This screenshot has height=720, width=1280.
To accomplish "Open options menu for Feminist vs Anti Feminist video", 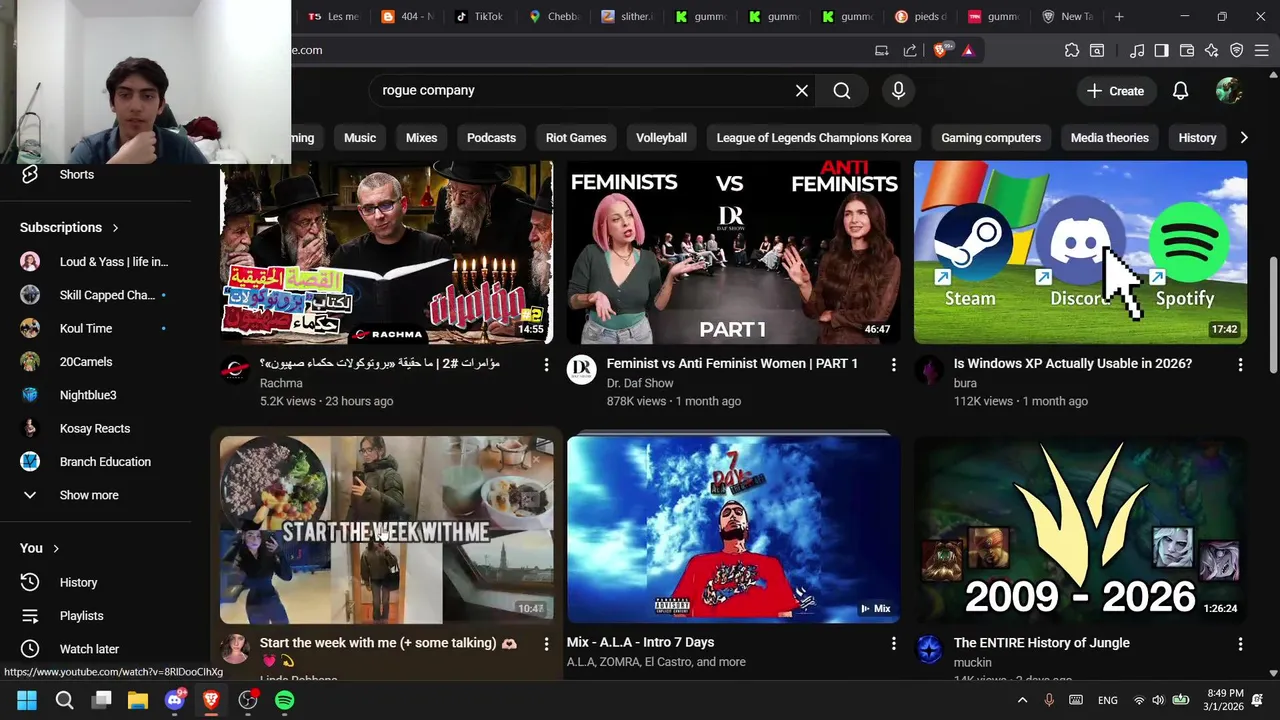I will (893, 365).
